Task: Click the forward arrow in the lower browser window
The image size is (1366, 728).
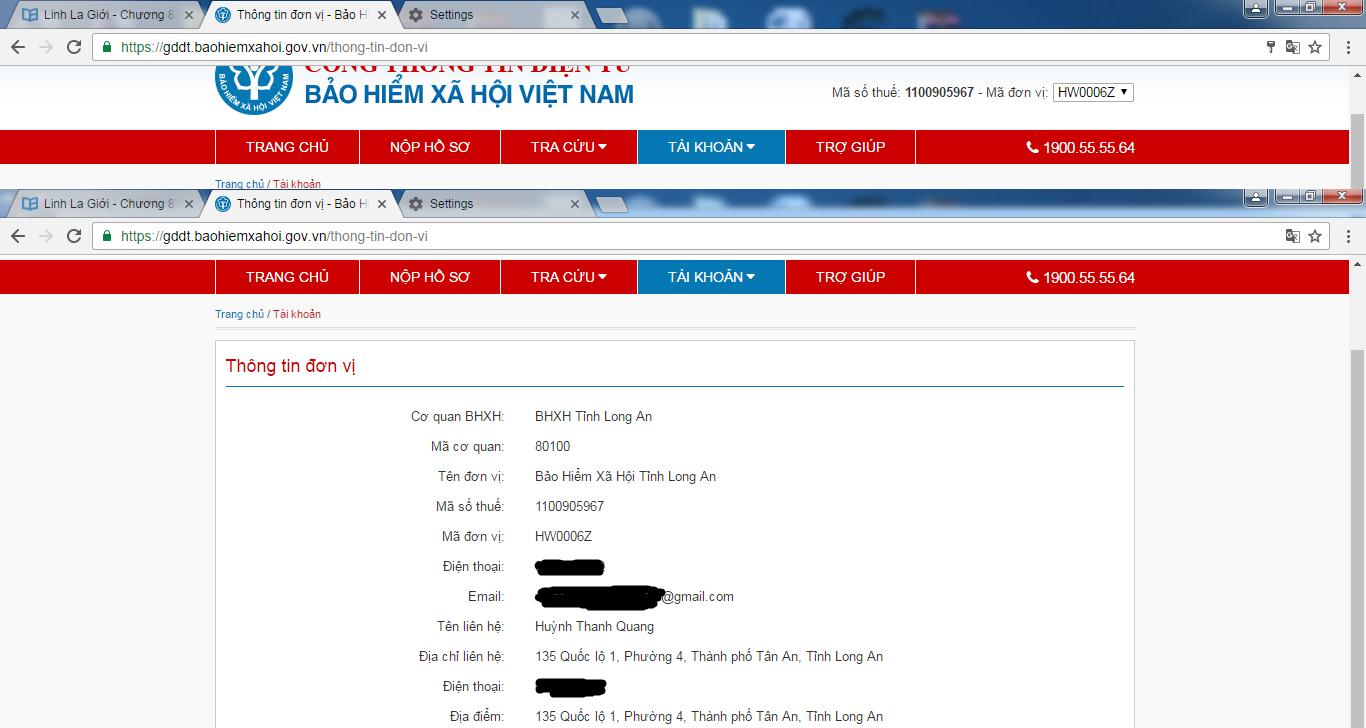Action: (46, 236)
